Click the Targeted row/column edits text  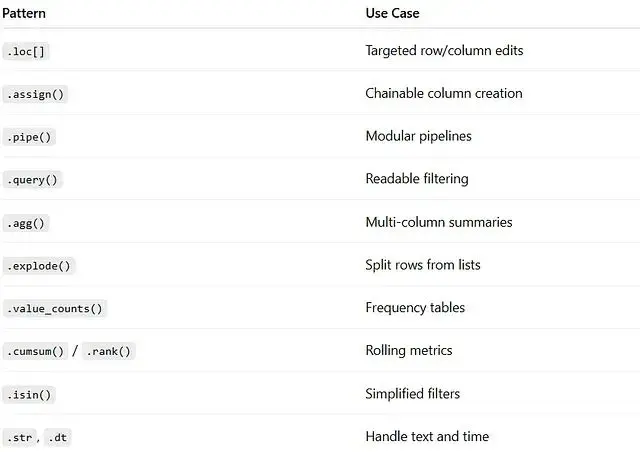pyautogui.click(x=444, y=50)
